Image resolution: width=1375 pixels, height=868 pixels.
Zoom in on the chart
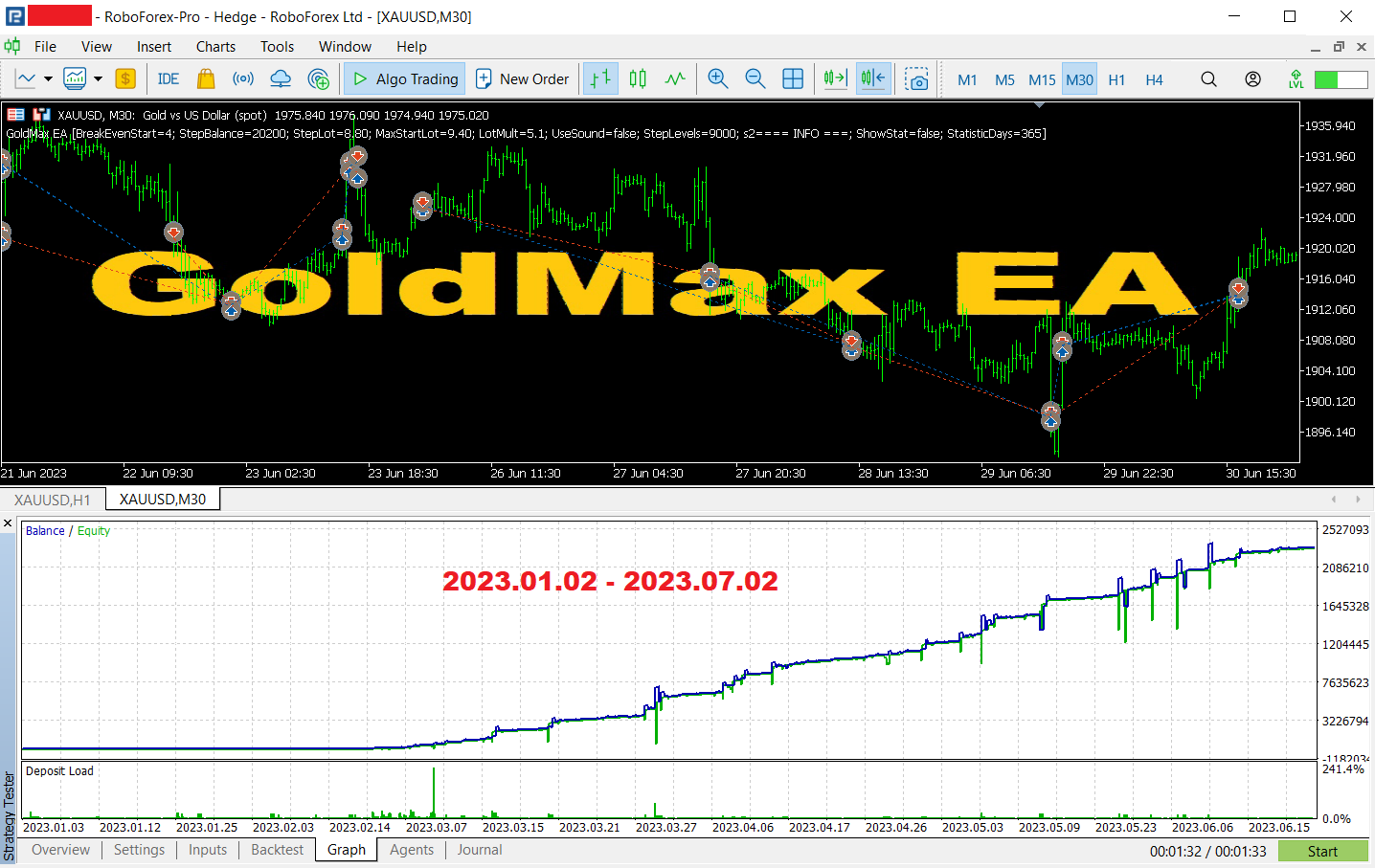click(717, 79)
